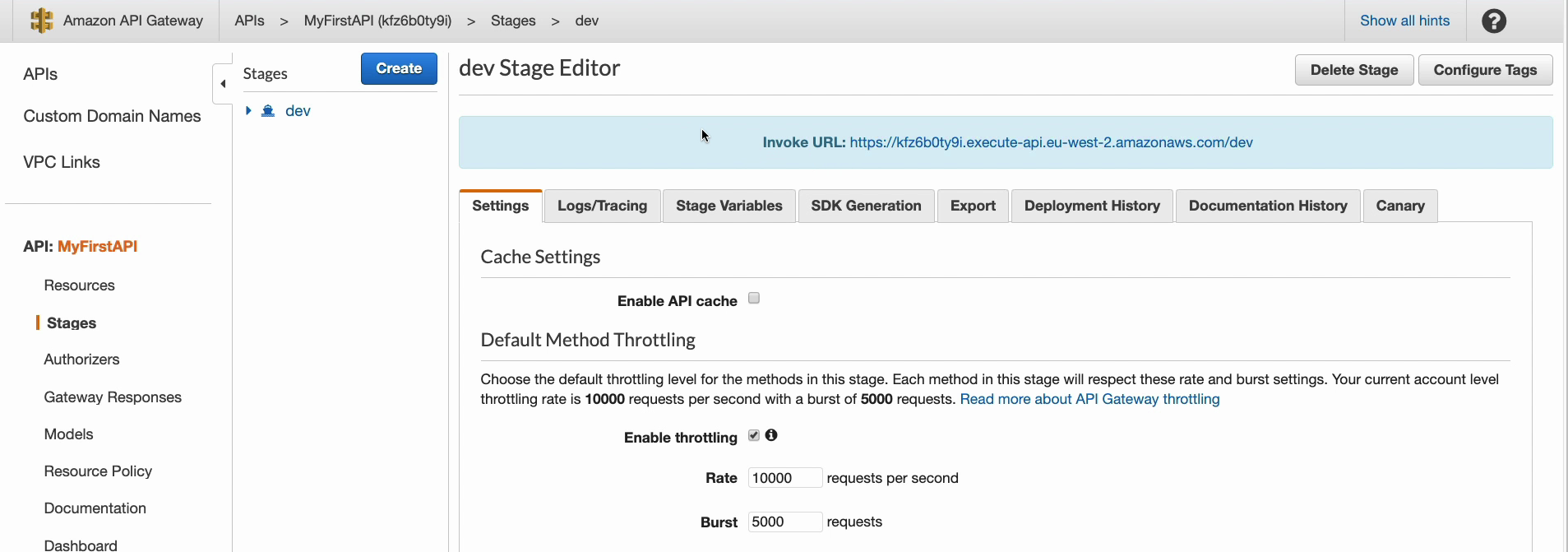1568x552 pixels.
Task: Click the dev Stage Editor heading
Action: click(539, 68)
